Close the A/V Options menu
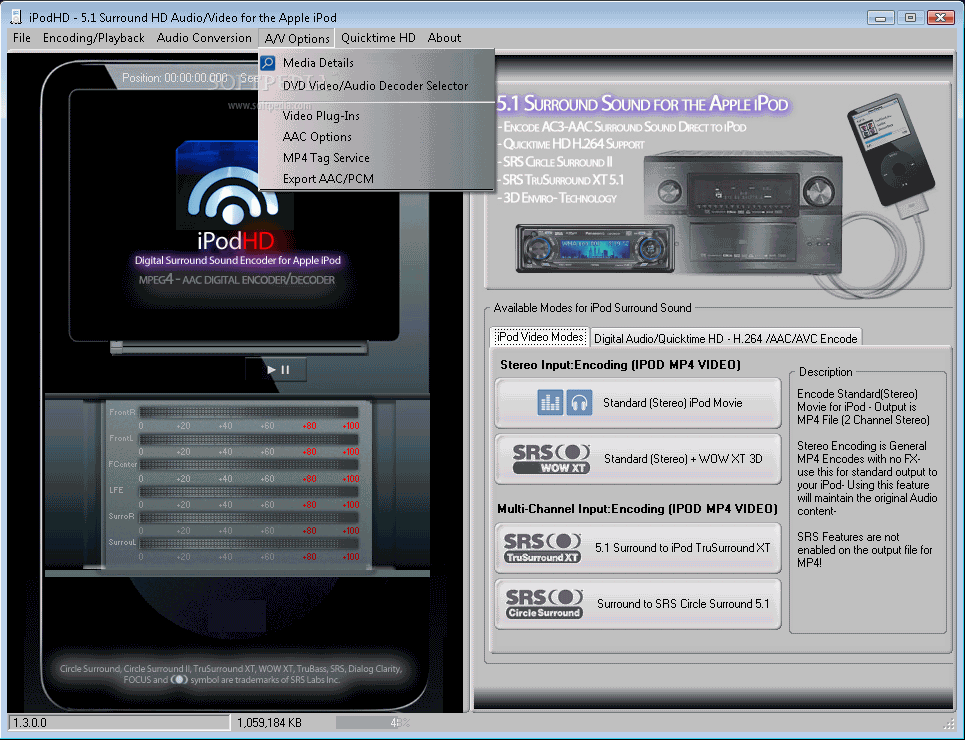The image size is (965, 740). click(297, 38)
